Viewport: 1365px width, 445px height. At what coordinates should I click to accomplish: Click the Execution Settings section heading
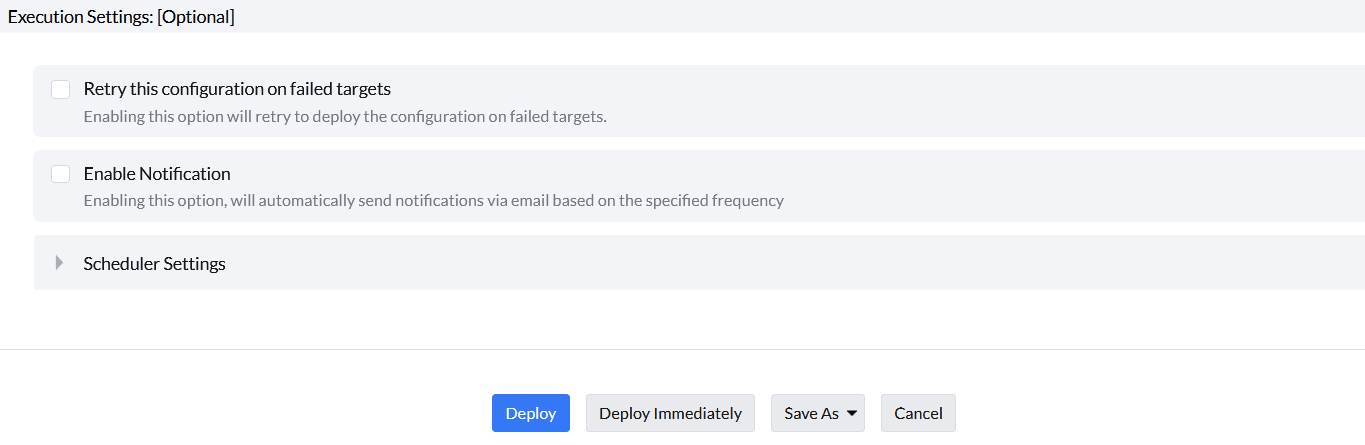(80, 17)
